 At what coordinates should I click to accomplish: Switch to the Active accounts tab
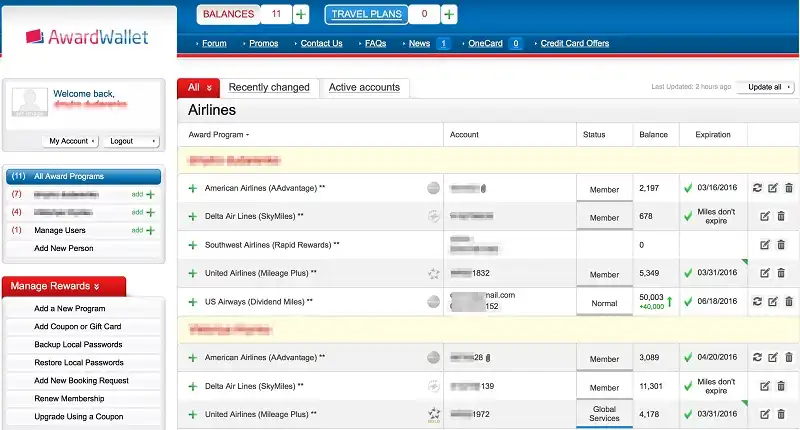[x=364, y=87]
